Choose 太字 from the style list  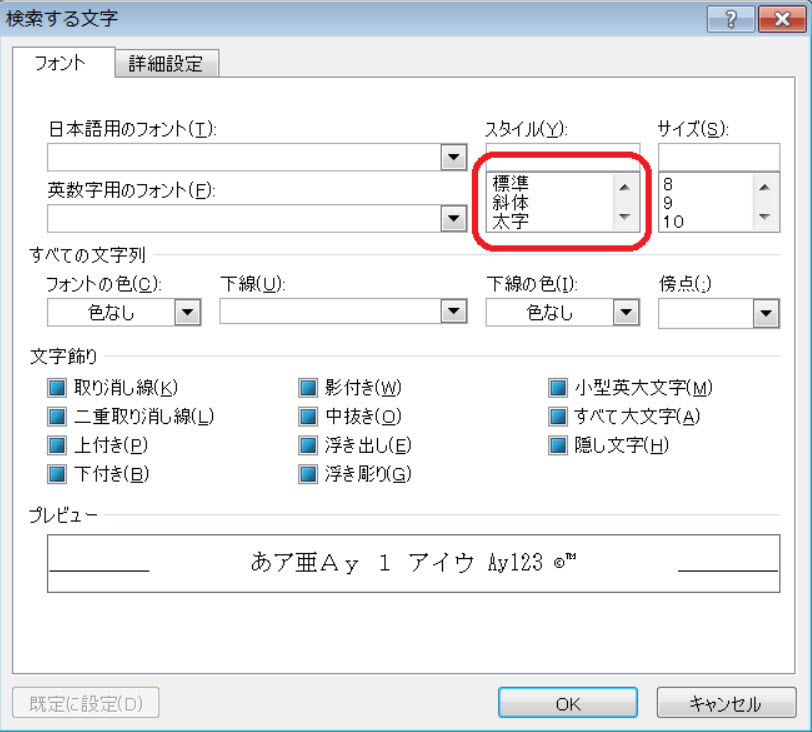[x=511, y=221]
